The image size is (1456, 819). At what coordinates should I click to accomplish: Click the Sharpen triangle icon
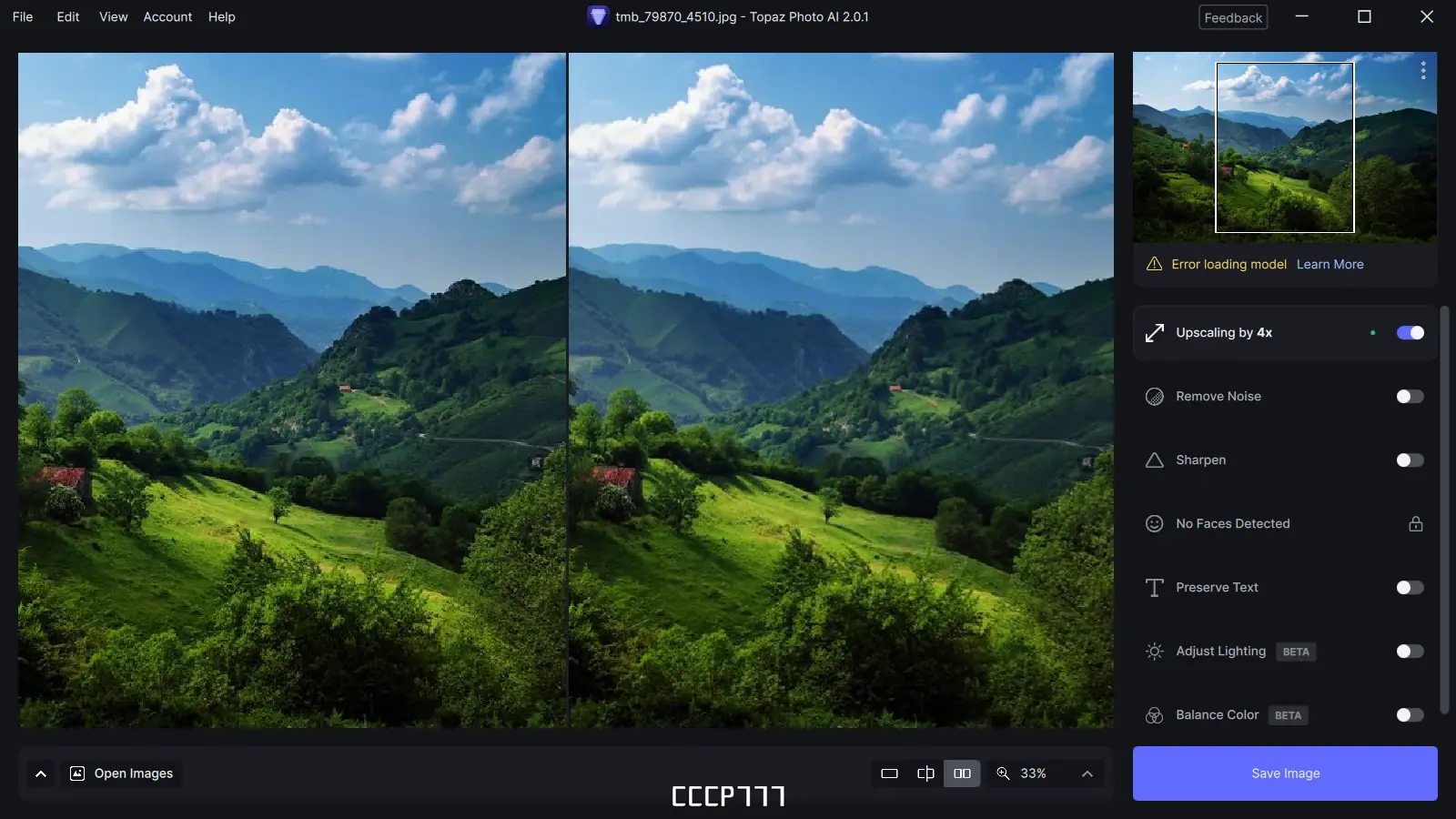(x=1155, y=460)
